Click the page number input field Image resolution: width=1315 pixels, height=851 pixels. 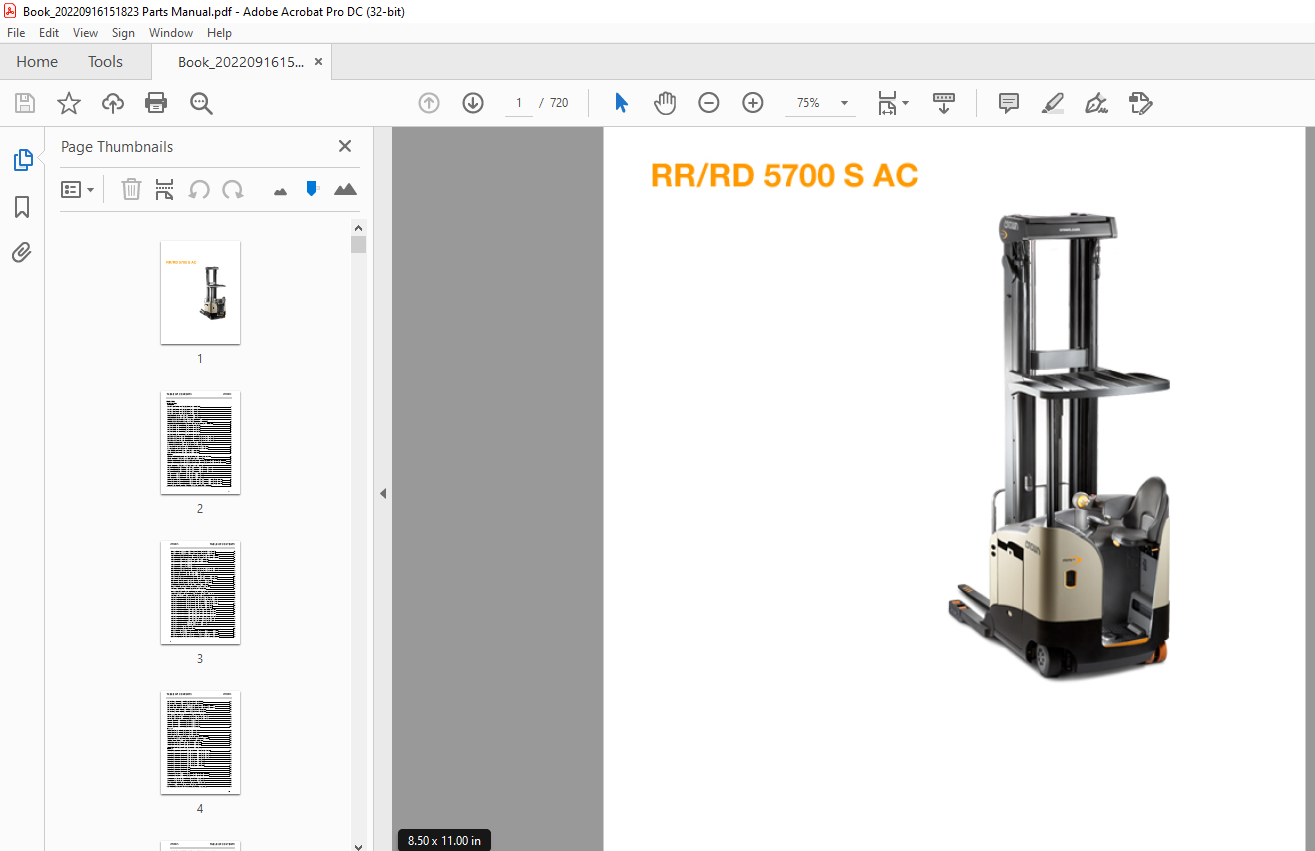point(518,103)
